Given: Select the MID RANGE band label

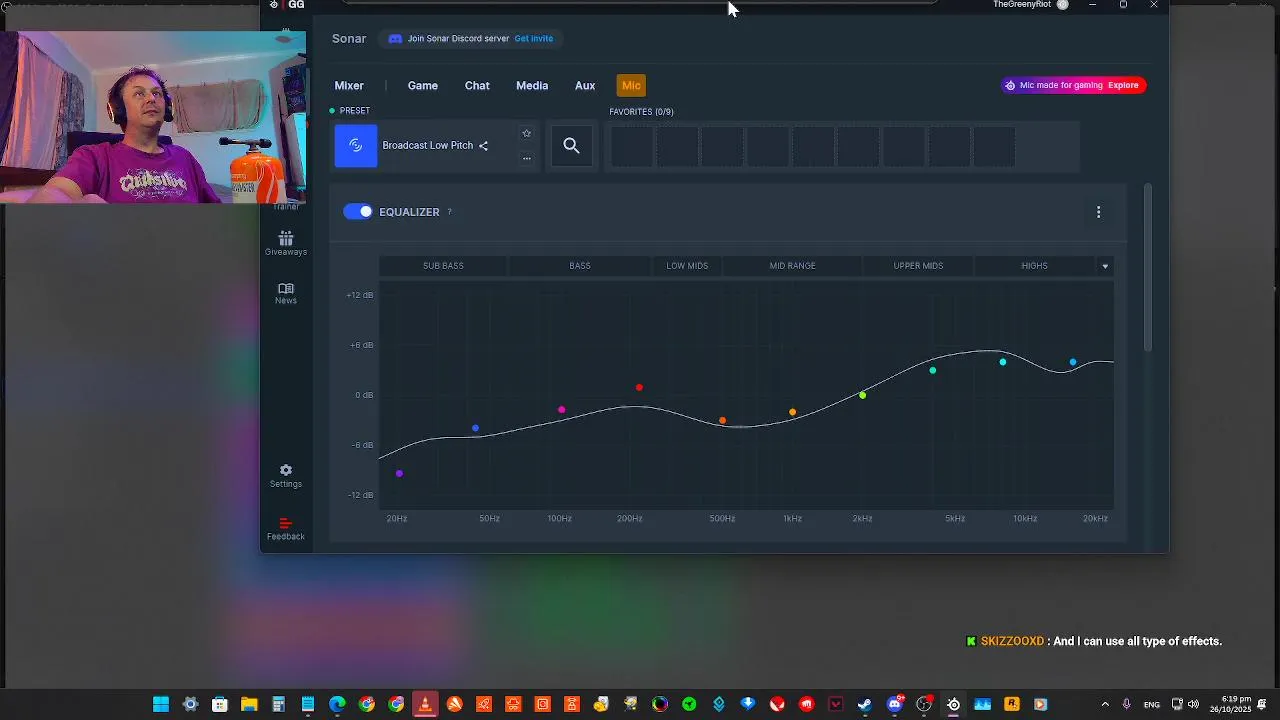Looking at the screenshot, I should pos(793,266).
